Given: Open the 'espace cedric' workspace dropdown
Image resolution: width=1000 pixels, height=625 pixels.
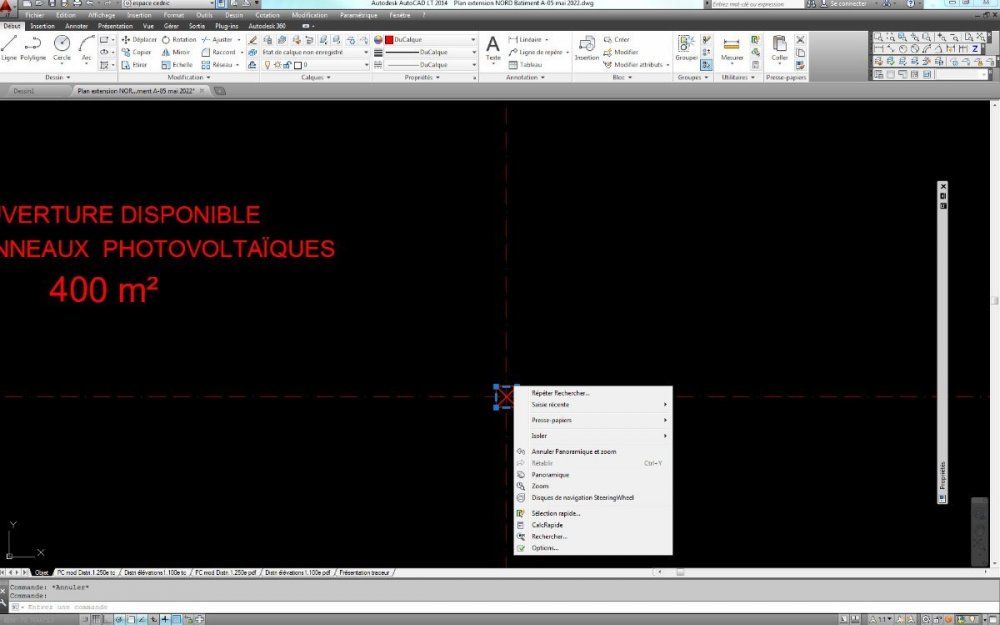Looking at the screenshot, I should pyautogui.click(x=169, y=4).
